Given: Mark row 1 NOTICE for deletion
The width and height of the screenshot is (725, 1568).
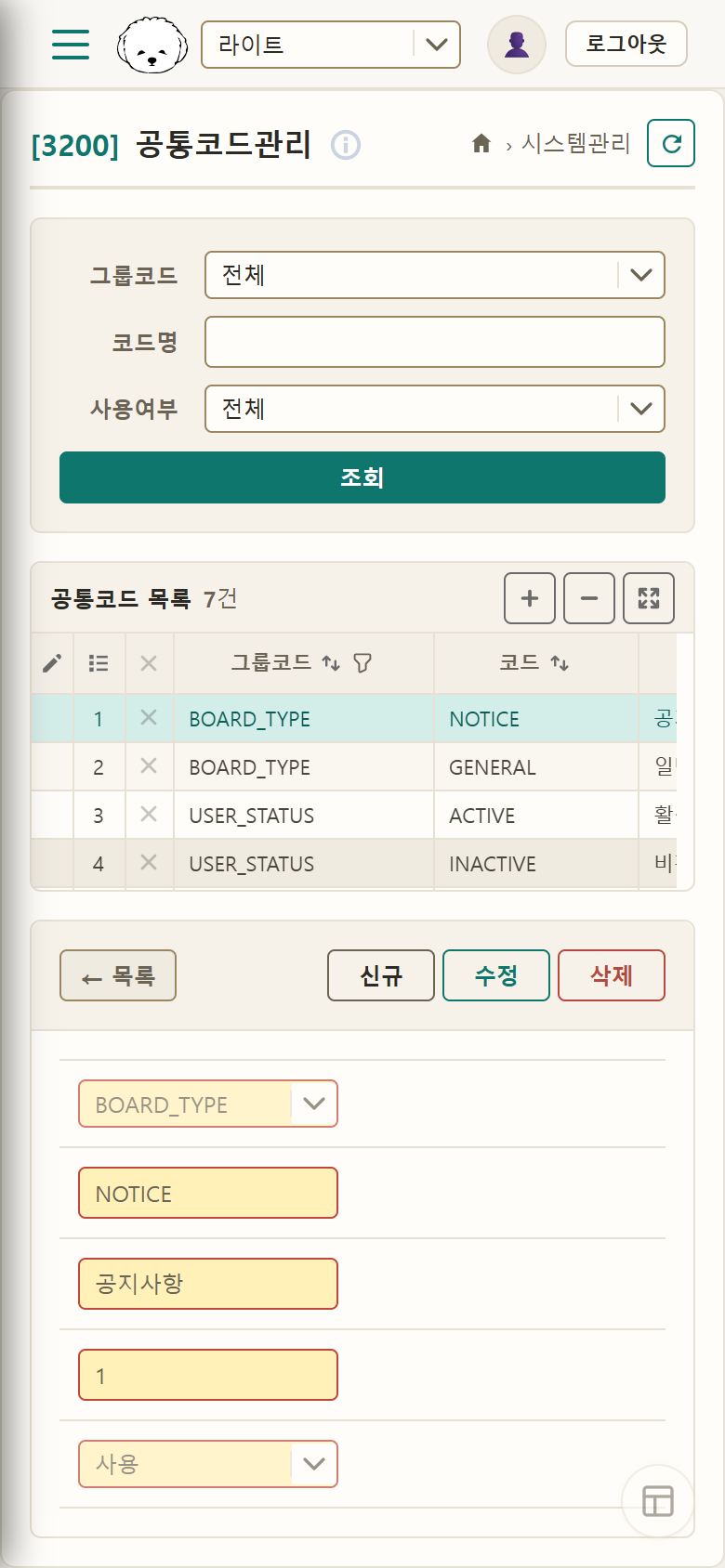Looking at the screenshot, I should pyautogui.click(x=149, y=718).
